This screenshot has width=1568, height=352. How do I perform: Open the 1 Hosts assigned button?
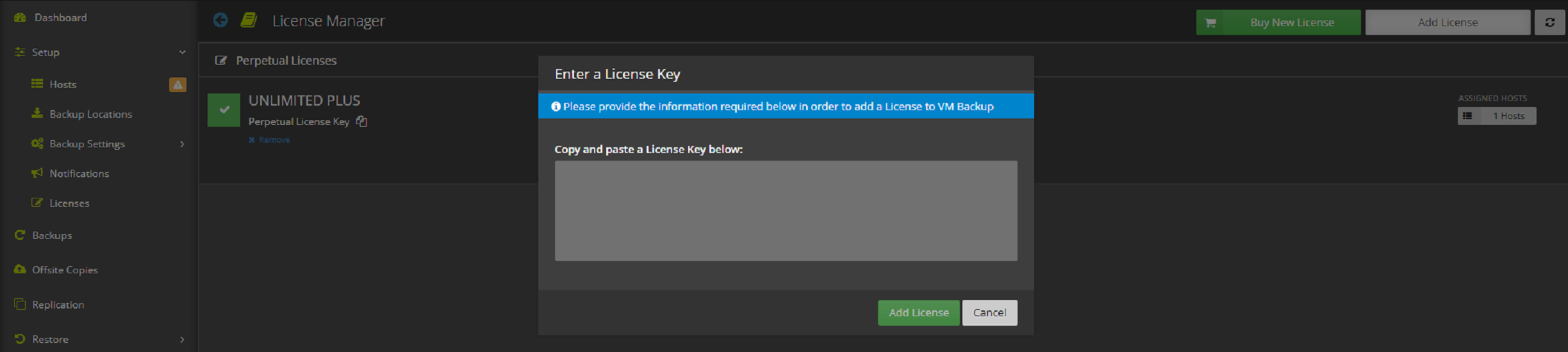[1508, 116]
